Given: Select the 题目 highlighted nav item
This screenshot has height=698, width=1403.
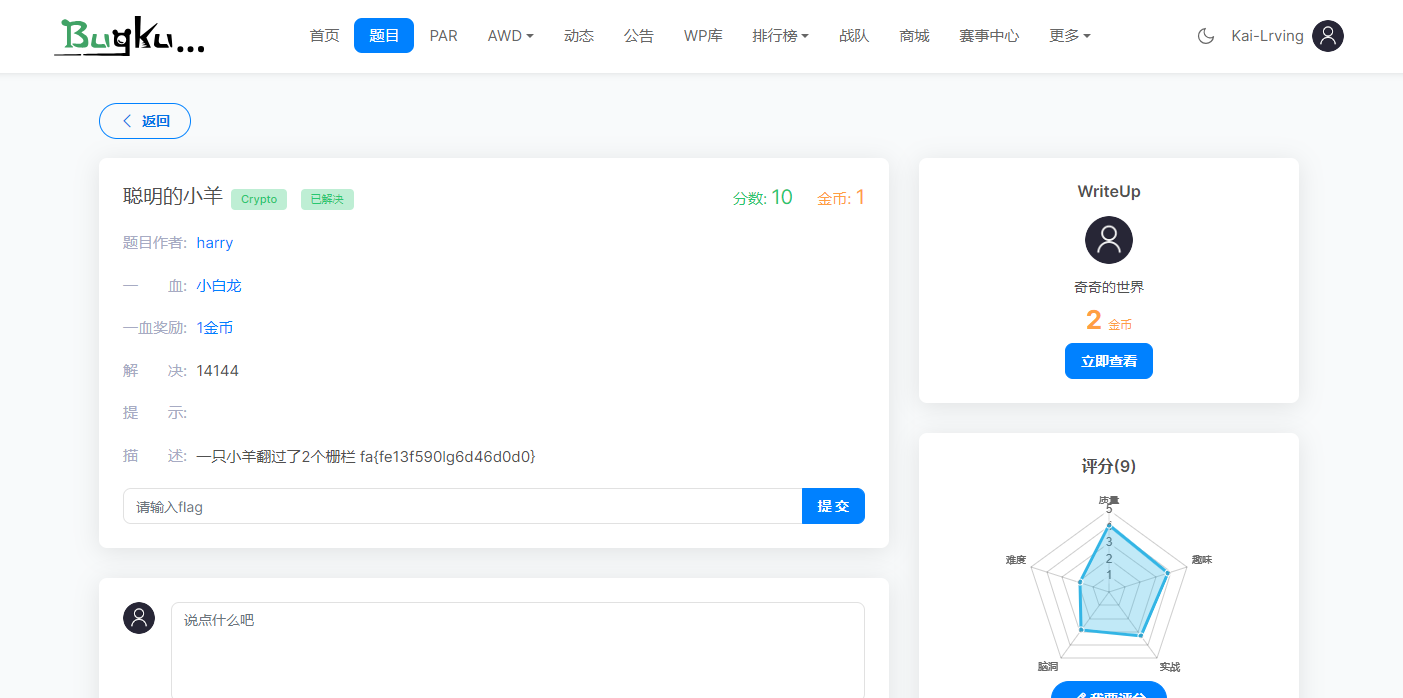Looking at the screenshot, I should [383, 35].
